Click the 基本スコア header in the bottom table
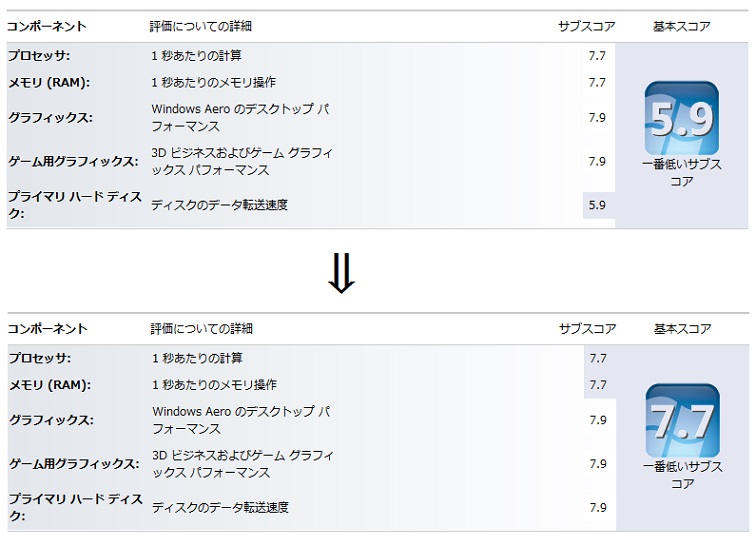 (x=682, y=328)
